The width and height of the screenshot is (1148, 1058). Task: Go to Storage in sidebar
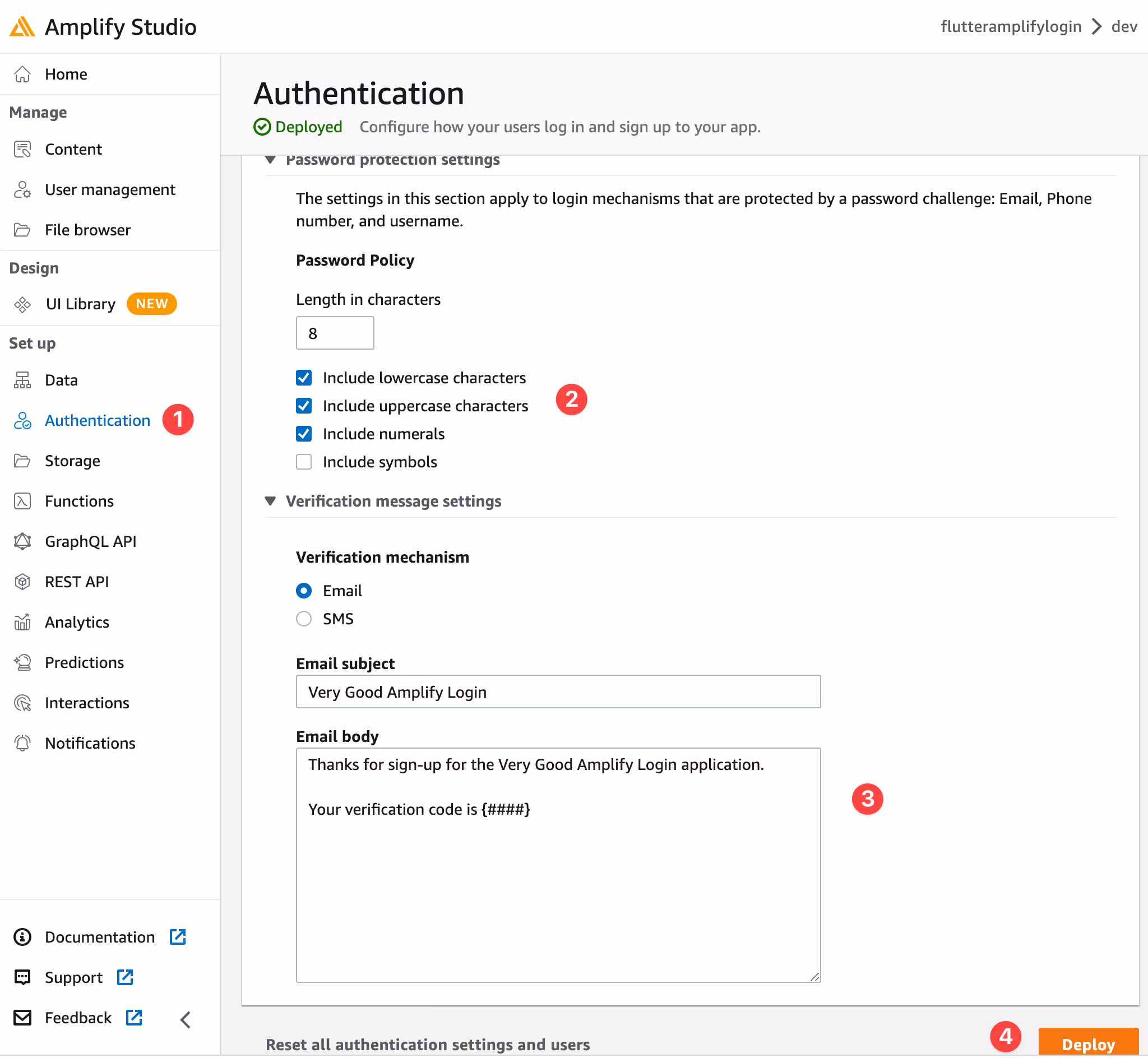pos(72,461)
